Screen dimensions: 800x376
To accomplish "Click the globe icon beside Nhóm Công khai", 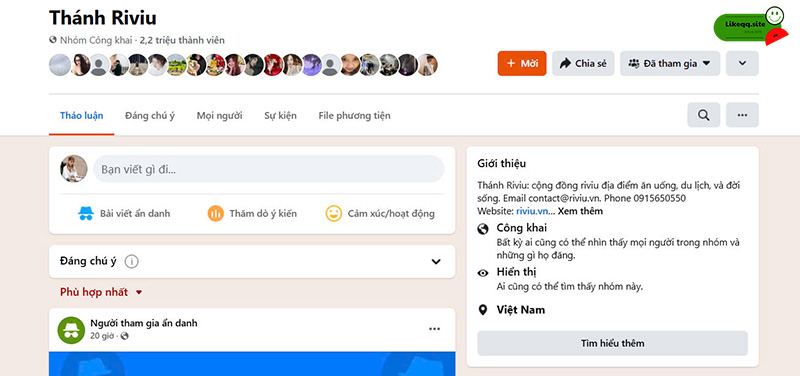I will tap(53, 40).
